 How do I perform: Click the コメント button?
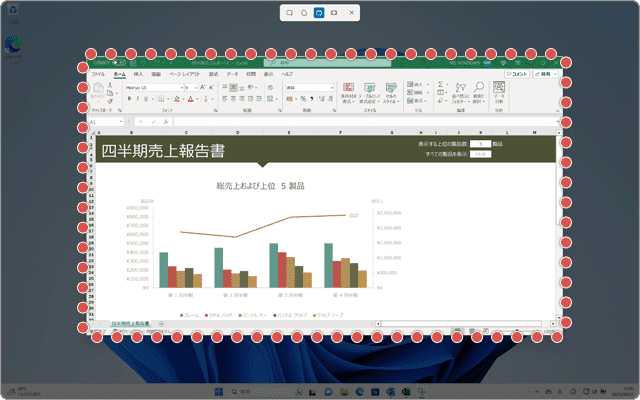pyautogui.click(x=517, y=74)
